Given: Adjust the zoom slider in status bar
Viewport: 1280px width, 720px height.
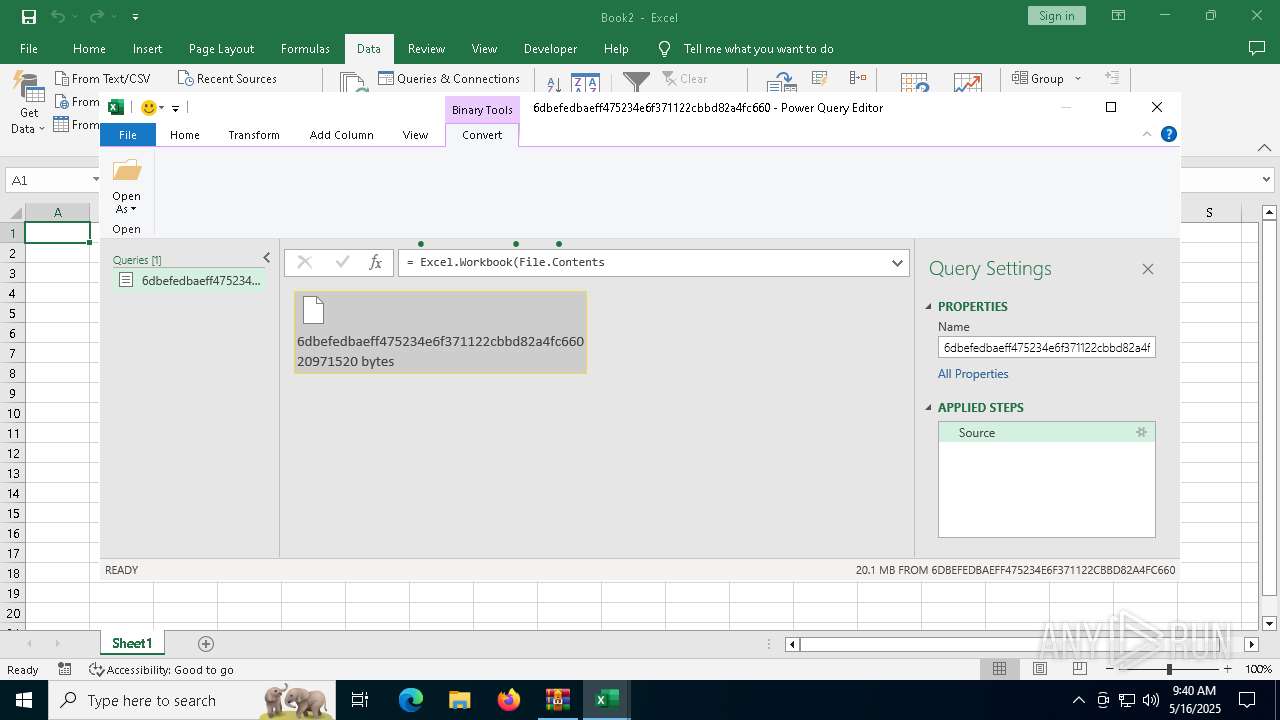Looking at the screenshot, I should pos(1169,669).
